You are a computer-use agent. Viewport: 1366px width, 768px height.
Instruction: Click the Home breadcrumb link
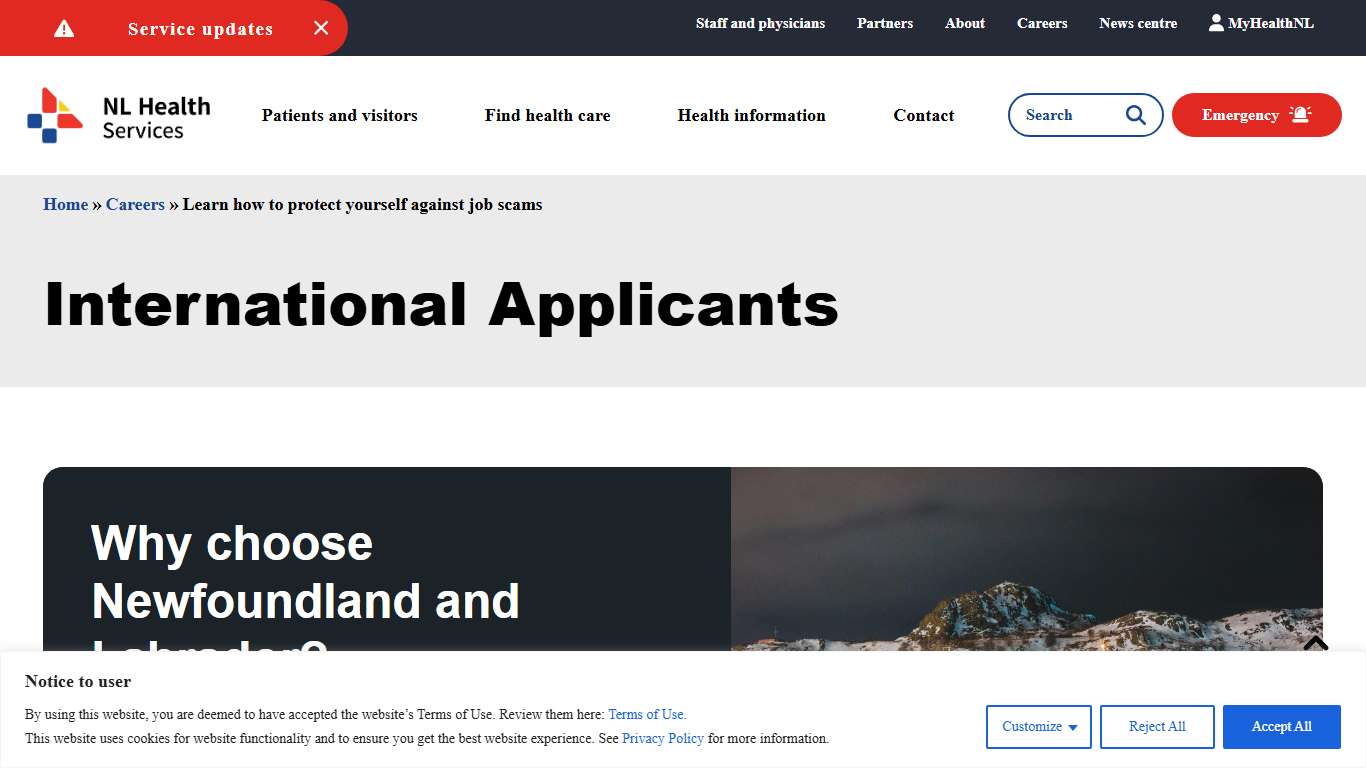(x=65, y=204)
